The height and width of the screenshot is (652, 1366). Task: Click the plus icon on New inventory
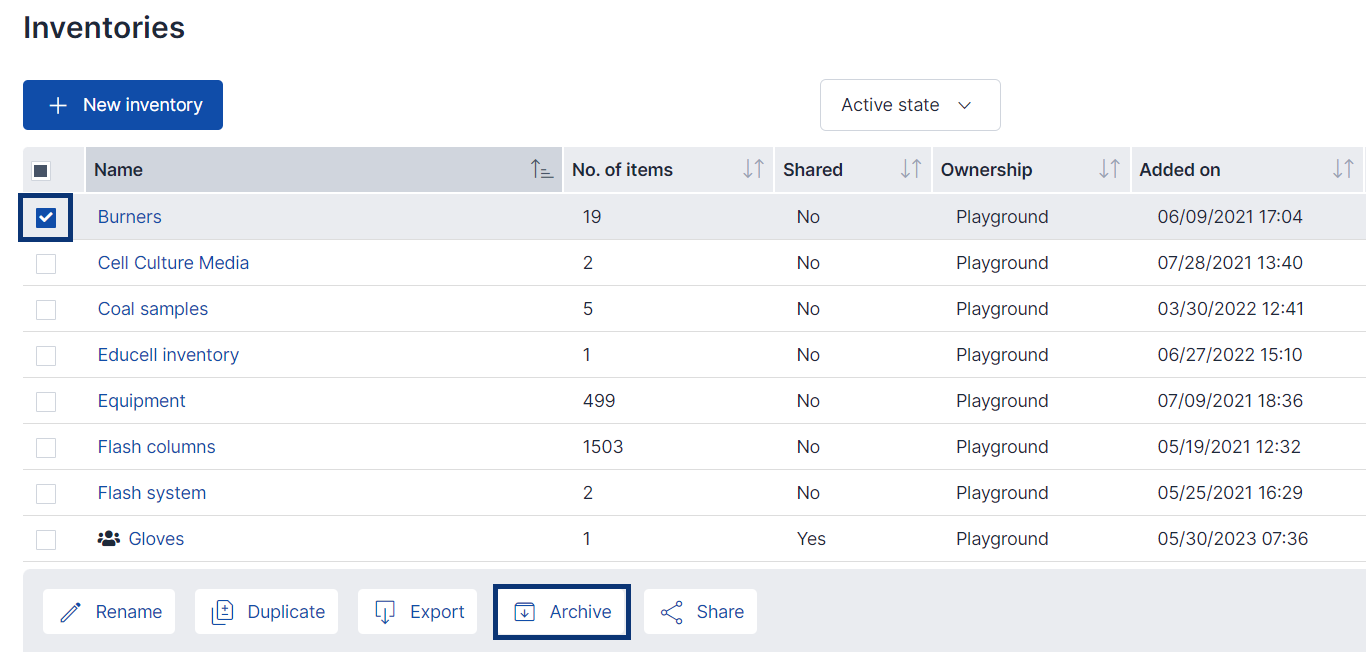click(58, 104)
